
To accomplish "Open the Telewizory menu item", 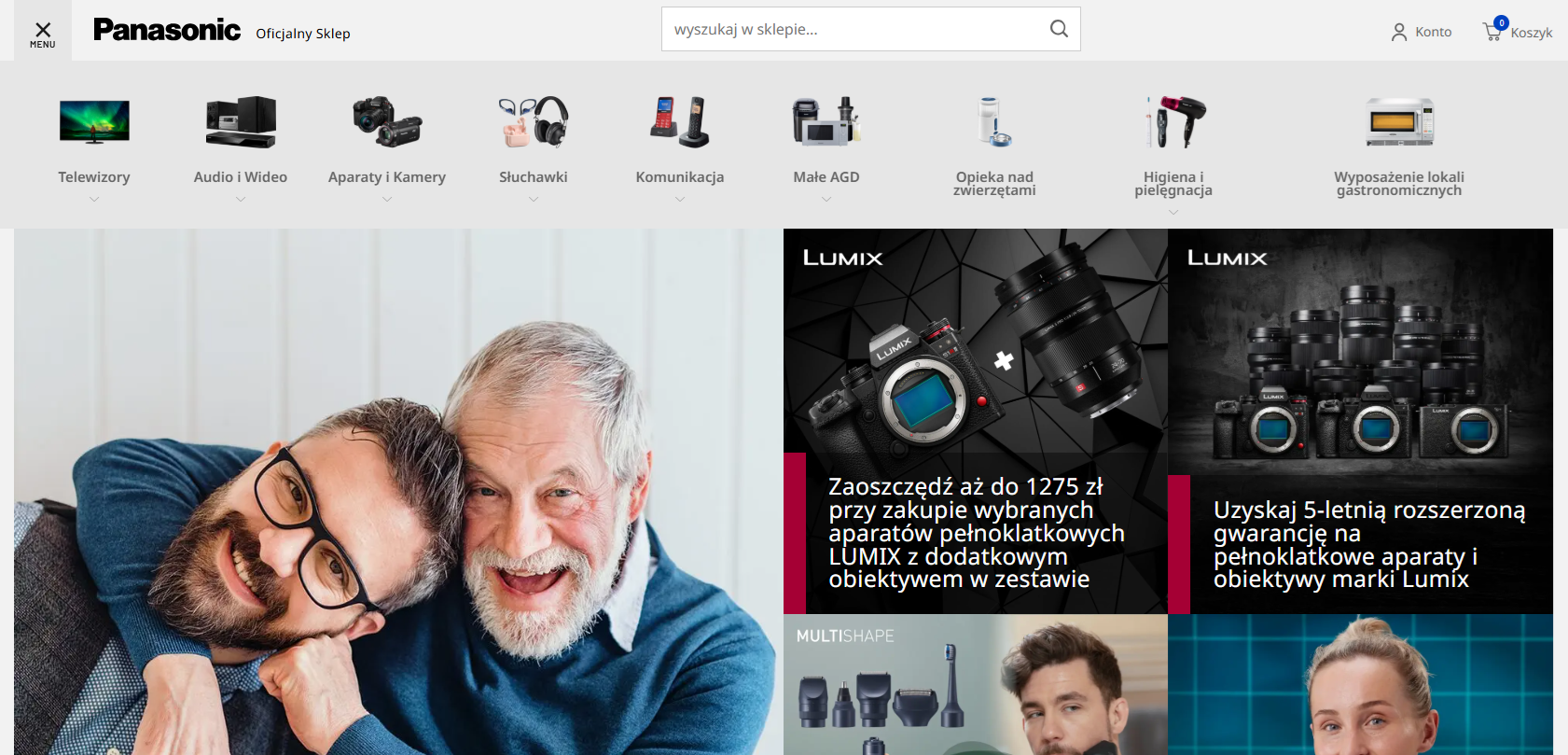I will pyautogui.click(x=94, y=177).
